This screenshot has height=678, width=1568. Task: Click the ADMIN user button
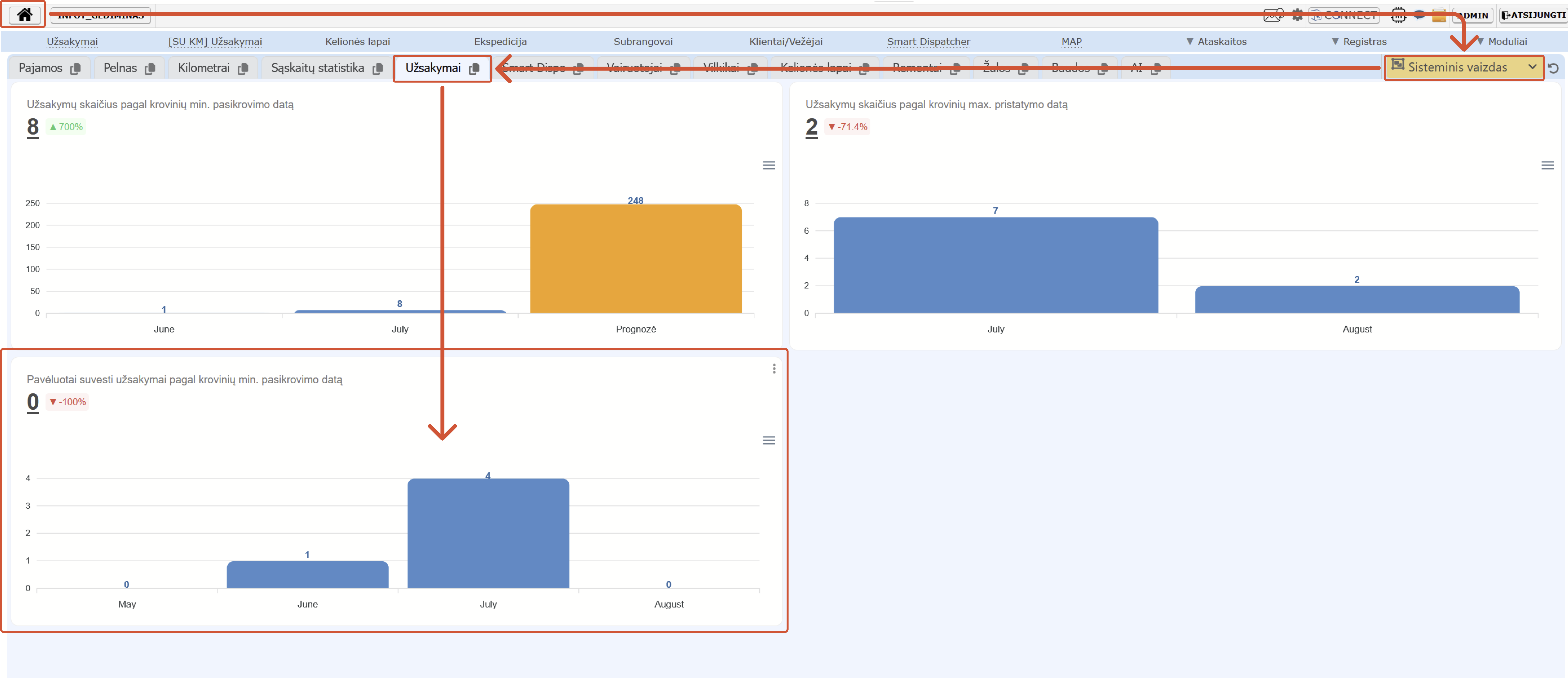point(1472,15)
